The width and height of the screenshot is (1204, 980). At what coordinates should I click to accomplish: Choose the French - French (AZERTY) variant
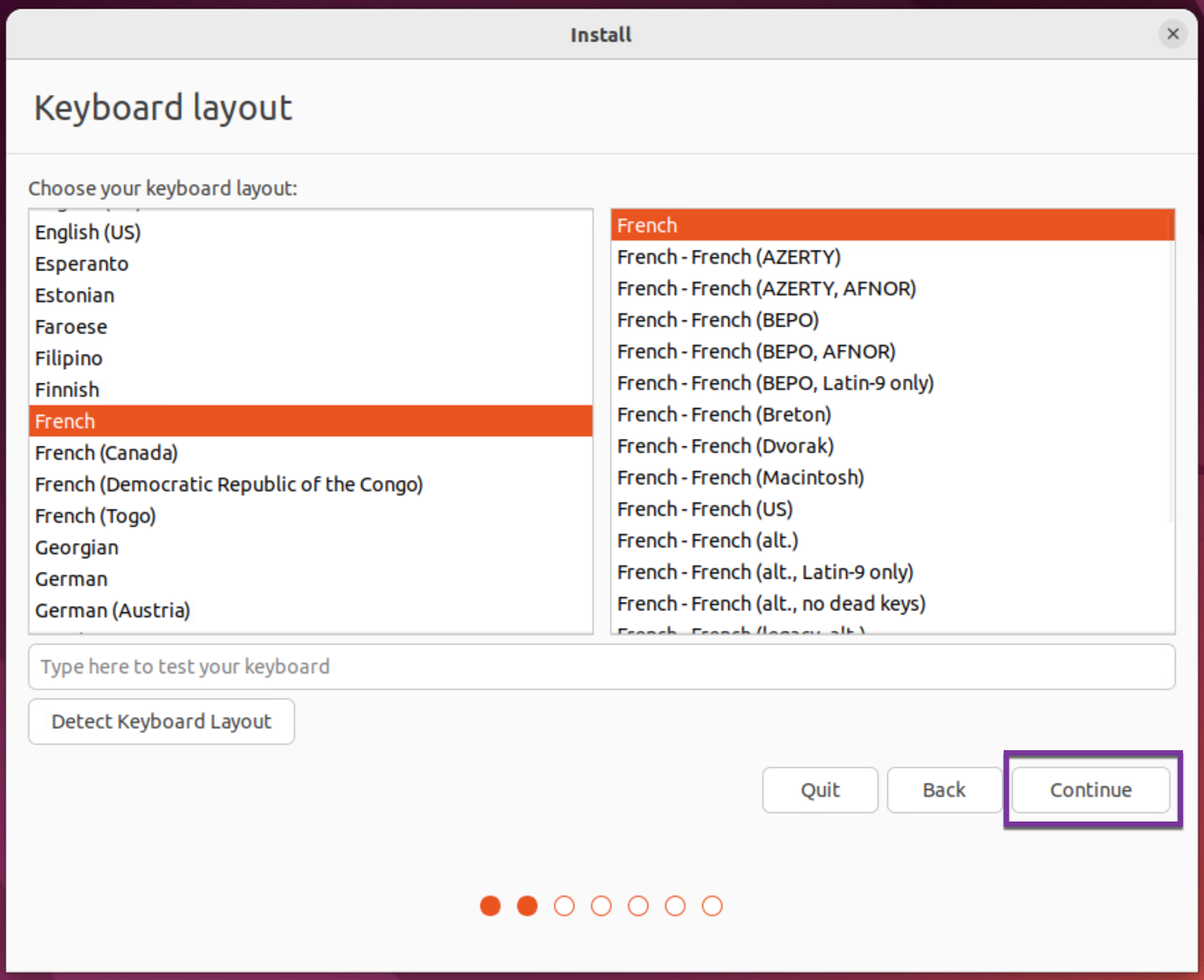point(728,257)
